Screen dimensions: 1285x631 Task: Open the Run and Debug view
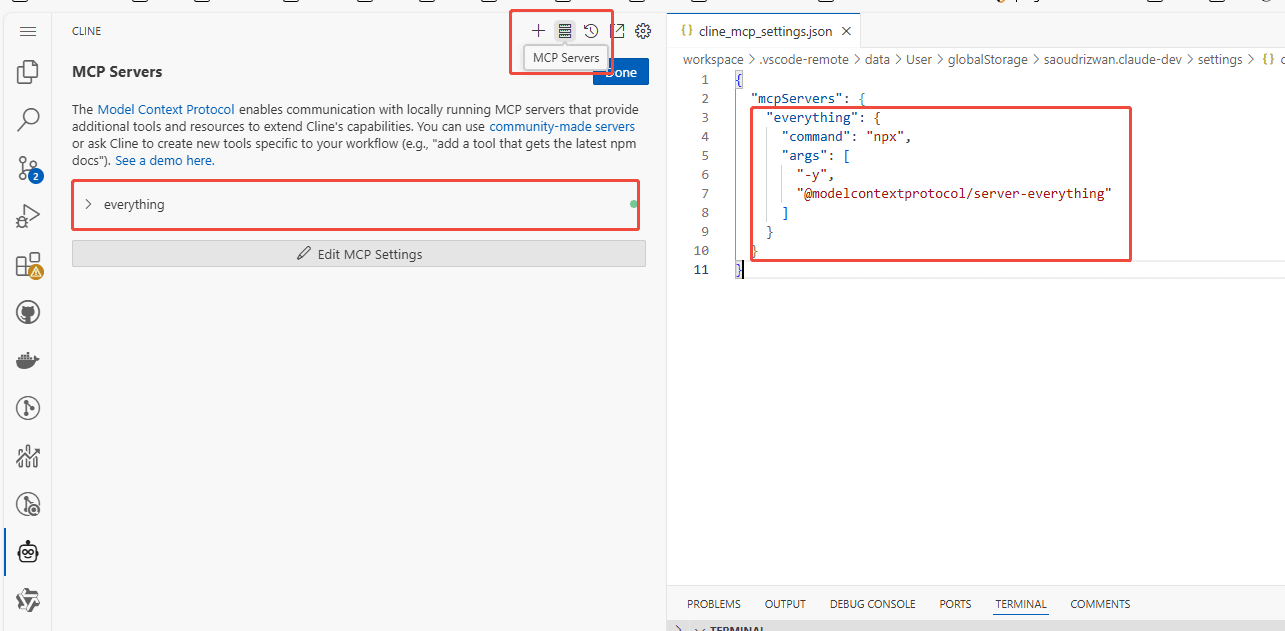point(28,216)
